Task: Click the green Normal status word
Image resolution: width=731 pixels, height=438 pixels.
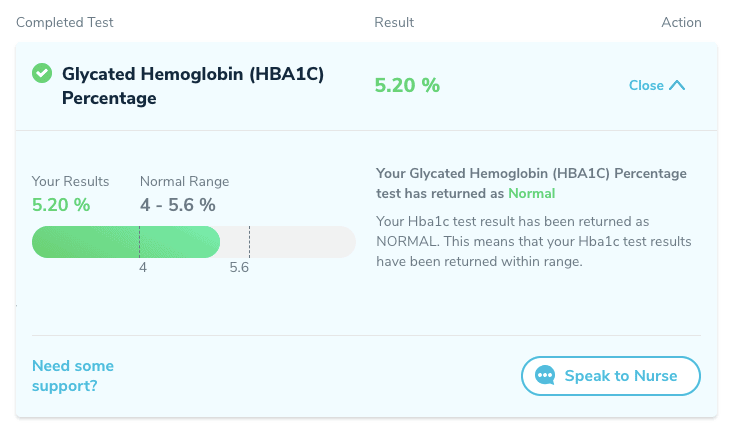Action: 531,193
